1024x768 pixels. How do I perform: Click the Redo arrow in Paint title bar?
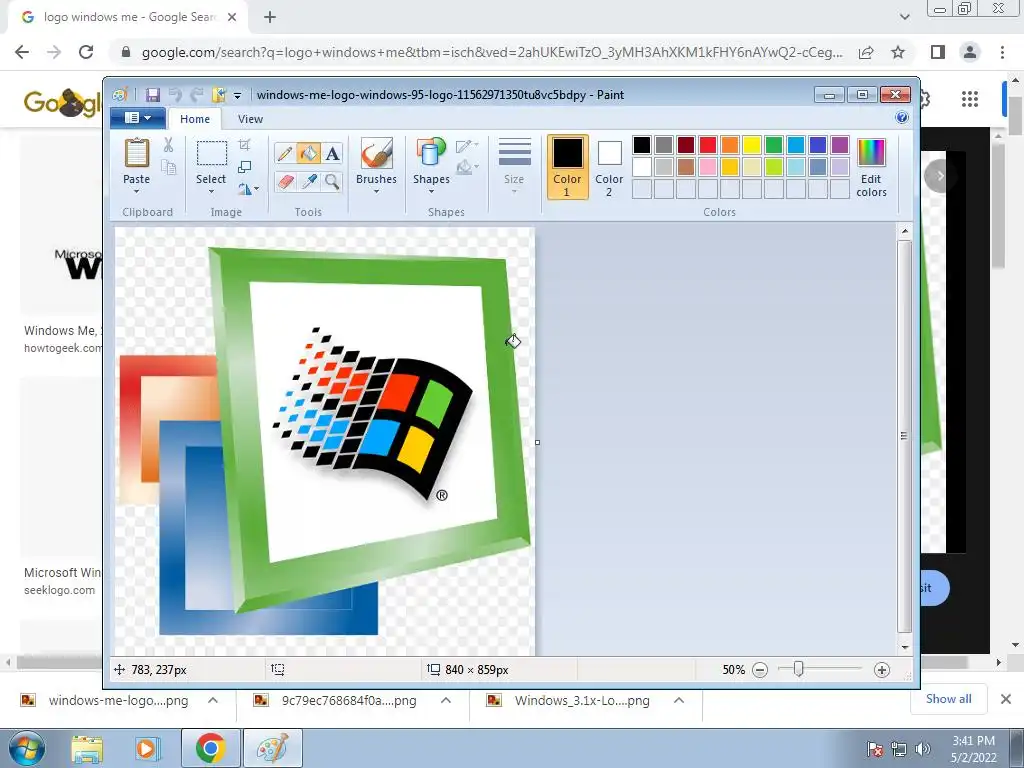coord(197,95)
